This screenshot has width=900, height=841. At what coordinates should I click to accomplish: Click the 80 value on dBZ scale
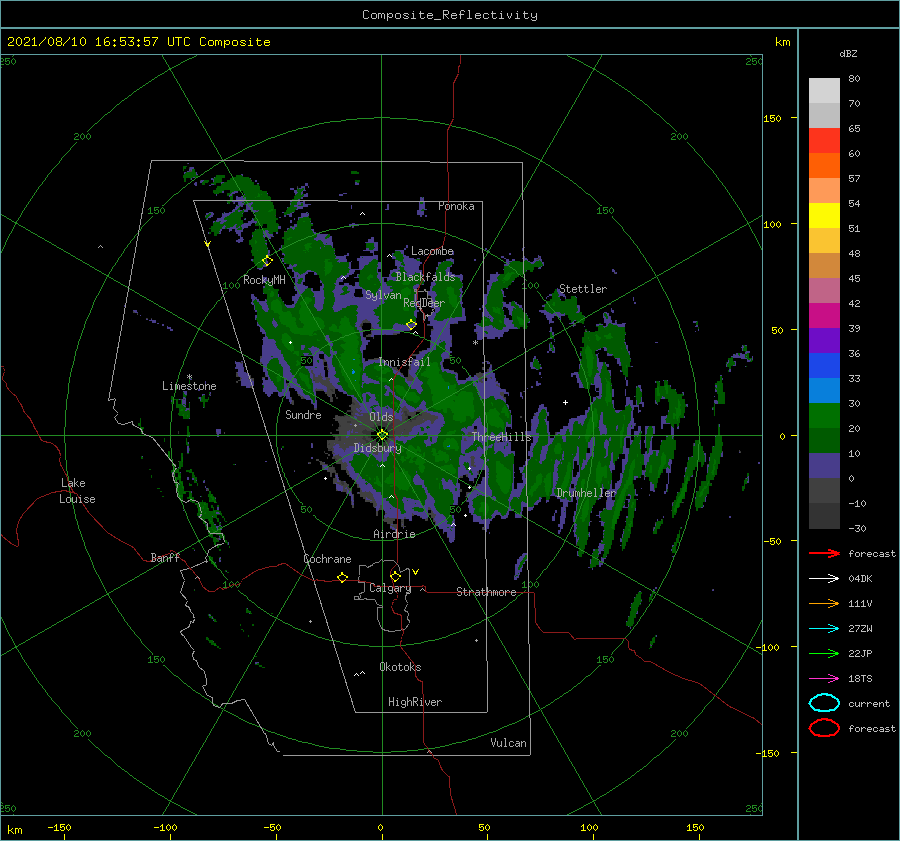(854, 79)
